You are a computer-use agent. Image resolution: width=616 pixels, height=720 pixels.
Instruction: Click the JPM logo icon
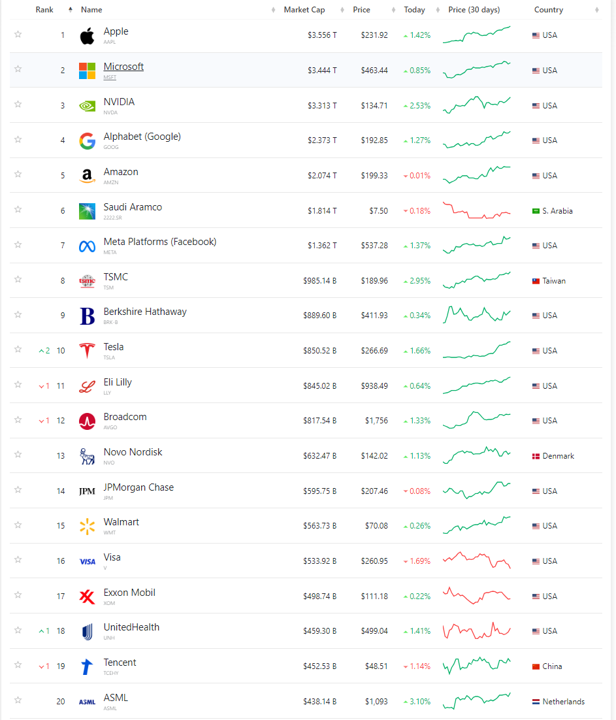point(87,491)
